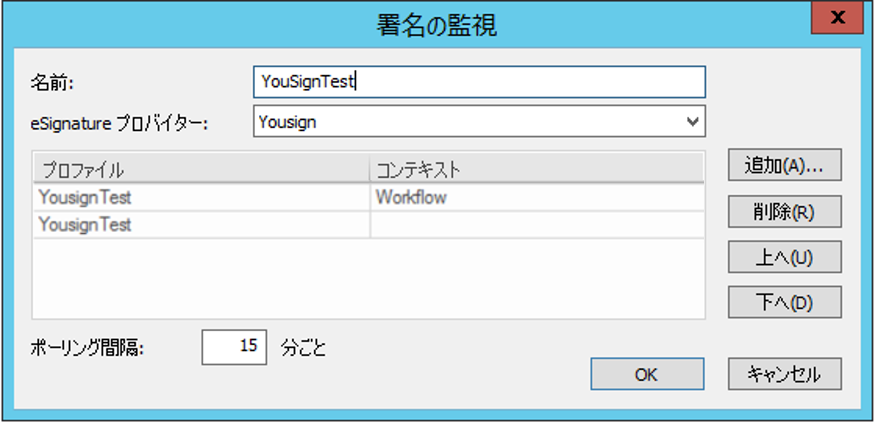Click the キャンセル button
The height and width of the screenshot is (423, 878).
click(784, 374)
